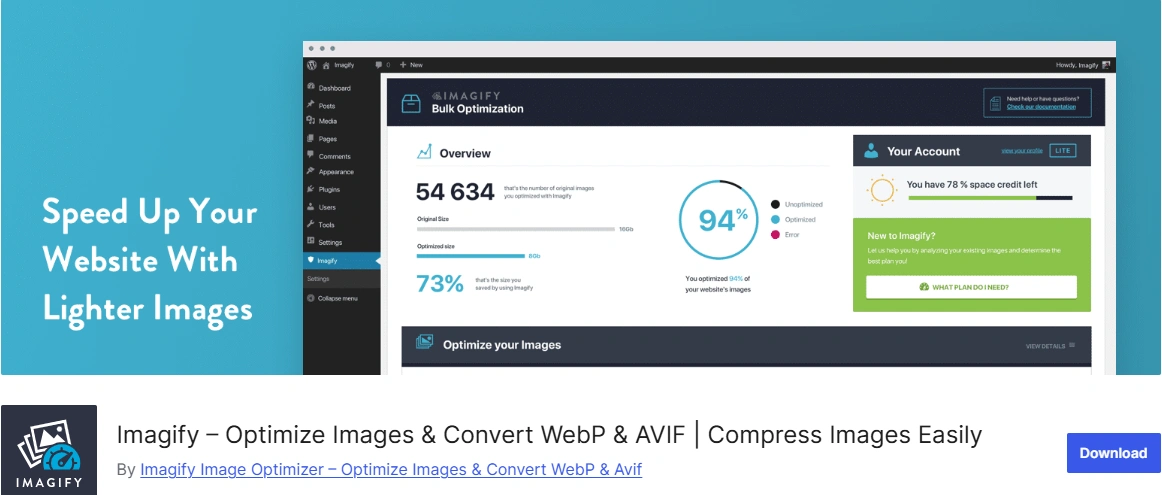Image resolution: width=1162 pixels, height=495 pixels.
Task: Click the Bulk Optimization box icon
Action: tap(411, 104)
